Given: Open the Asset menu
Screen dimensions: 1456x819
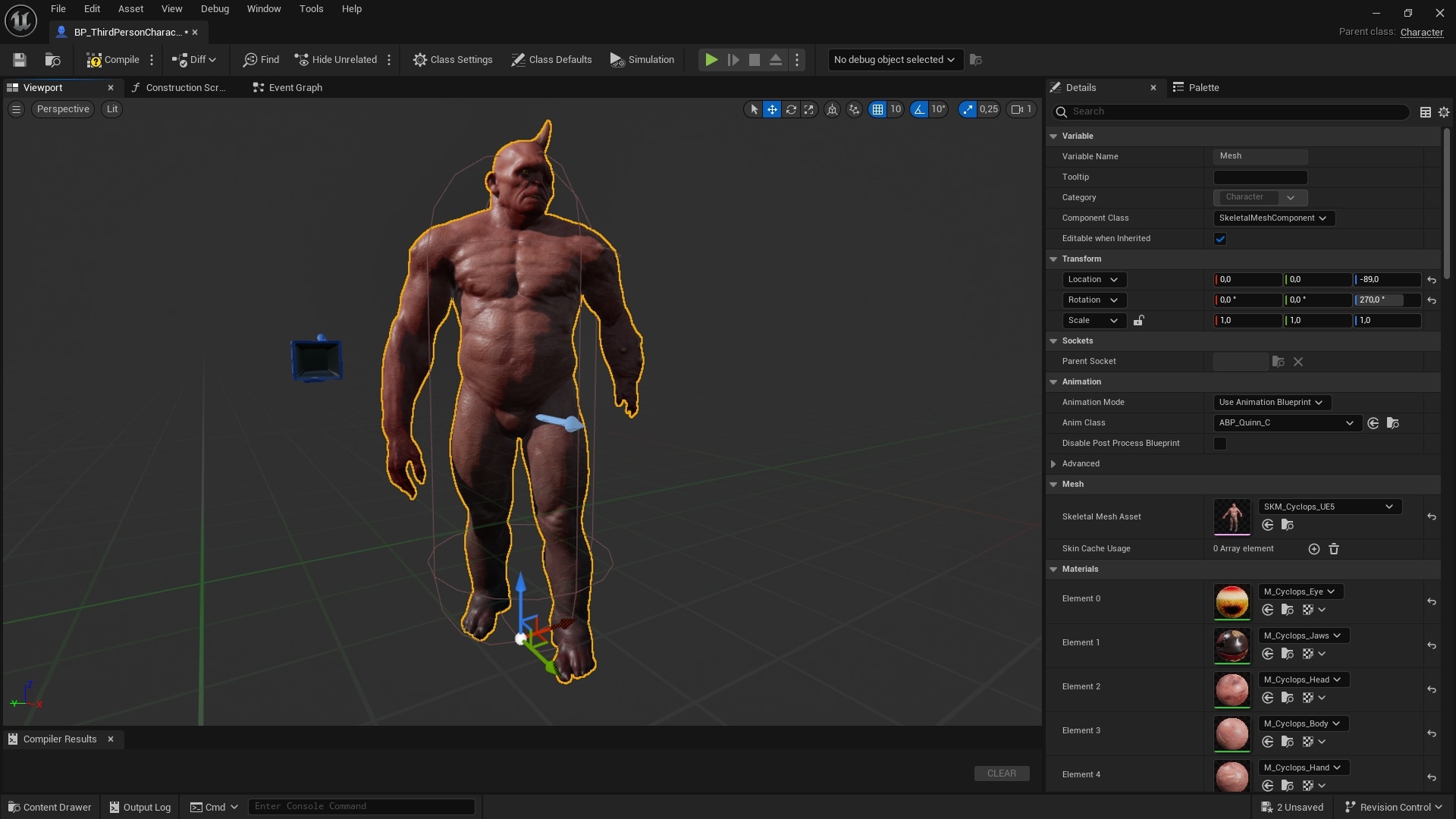Looking at the screenshot, I should pos(130,9).
